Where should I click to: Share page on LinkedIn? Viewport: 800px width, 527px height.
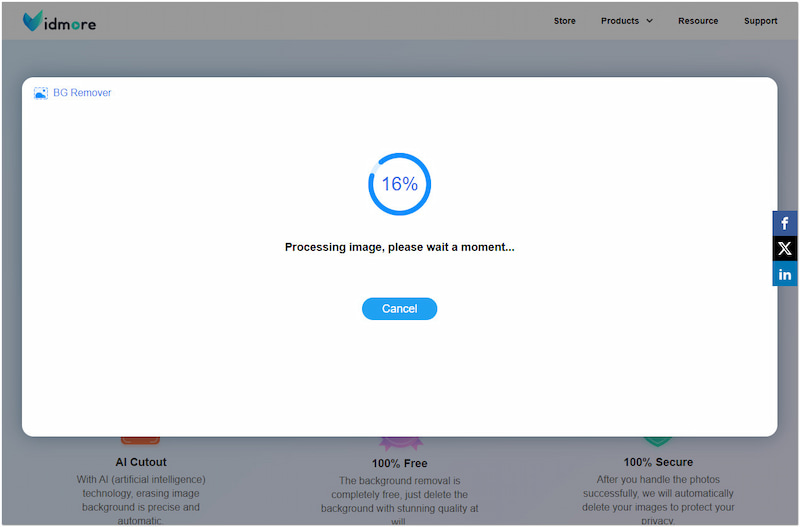pyautogui.click(x=785, y=274)
